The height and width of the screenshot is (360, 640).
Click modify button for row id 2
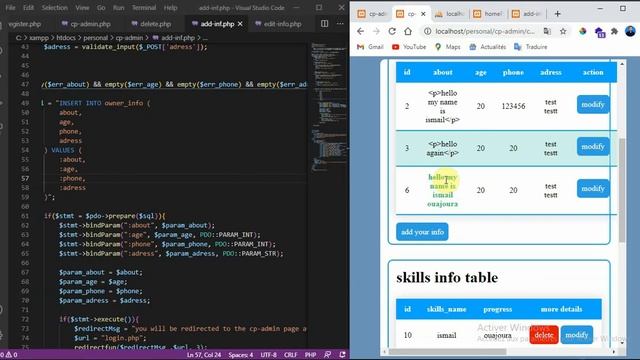pos(593,104)
